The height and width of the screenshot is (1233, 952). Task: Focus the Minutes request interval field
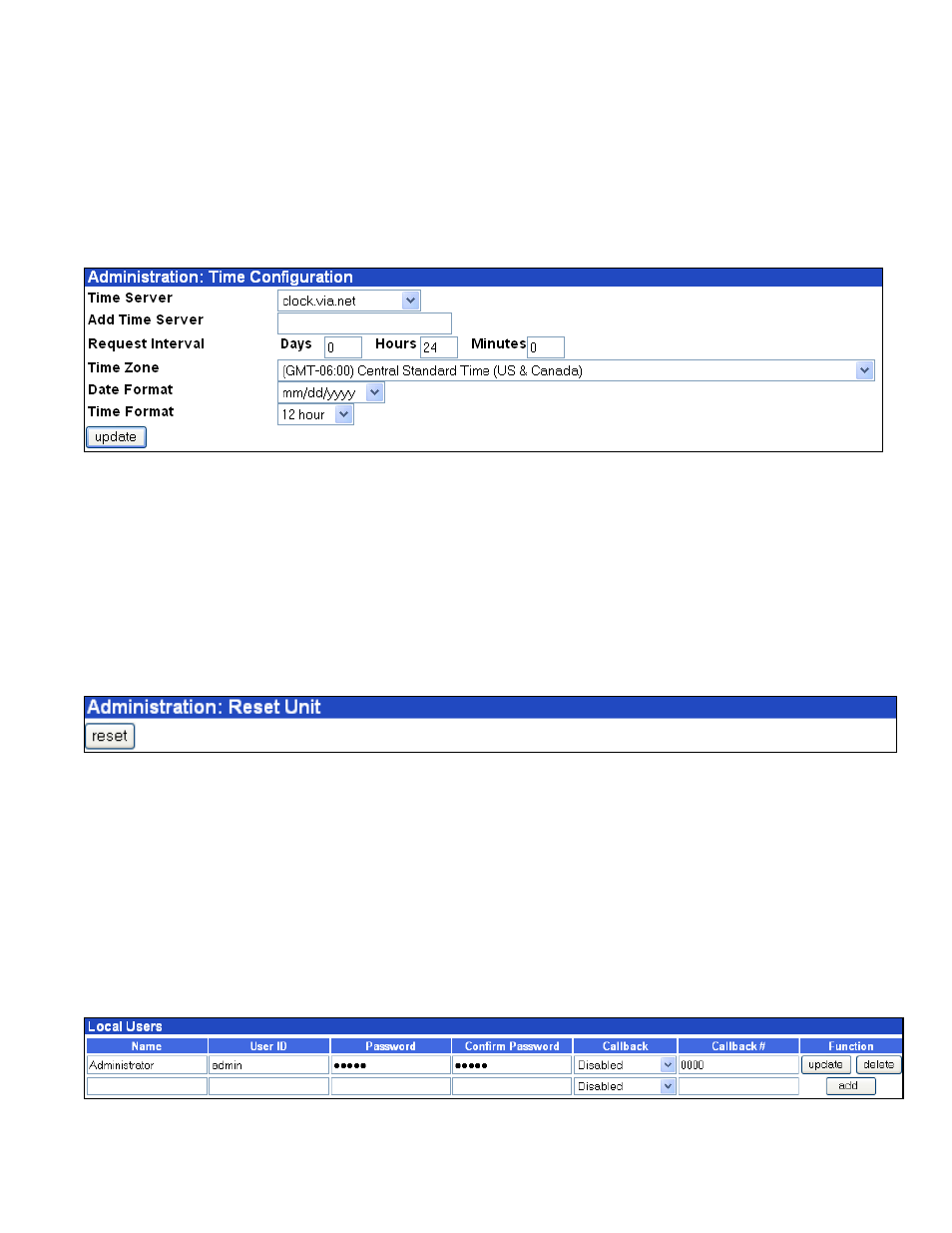pyautogui.click(x=546, y=347)
